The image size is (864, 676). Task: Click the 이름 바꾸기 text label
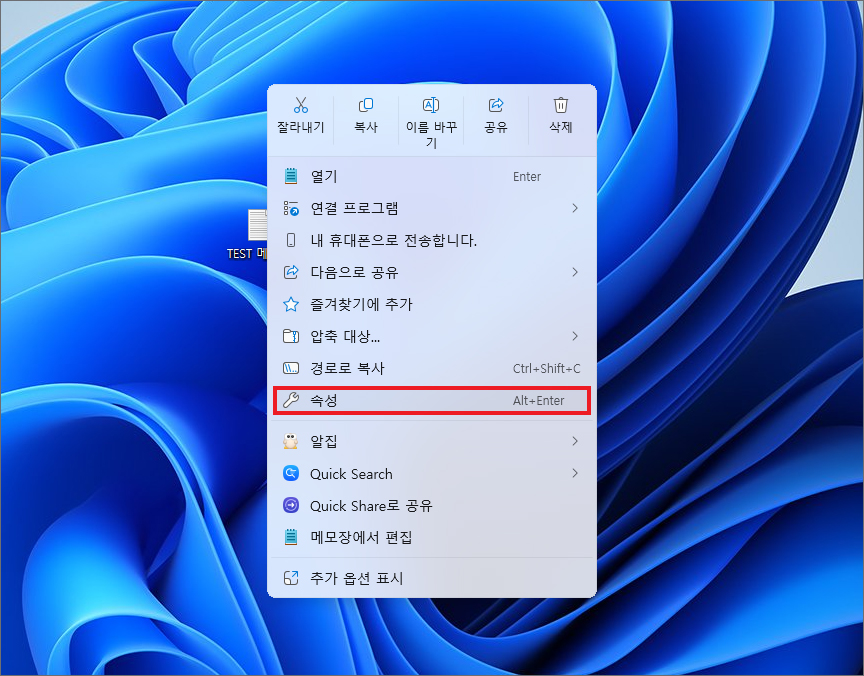tap(431, 134)
